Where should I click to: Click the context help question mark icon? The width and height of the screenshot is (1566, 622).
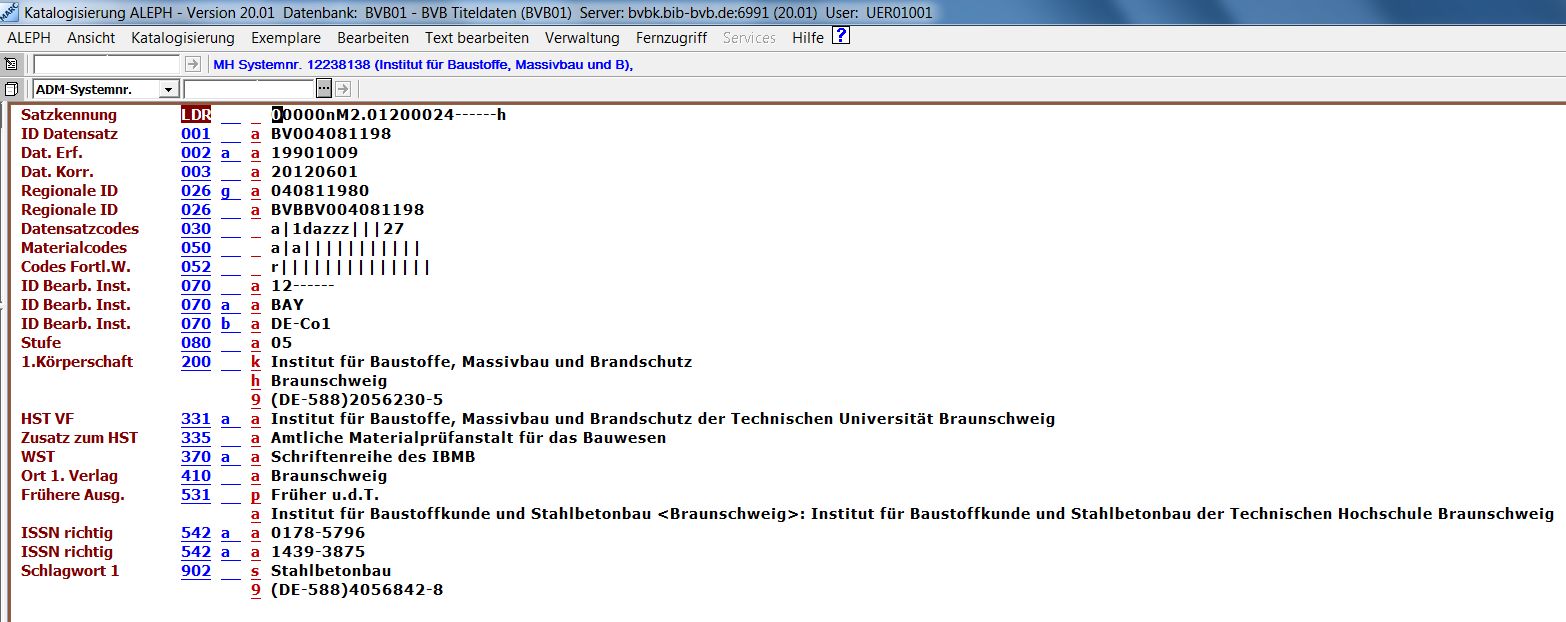click(840, 37)
